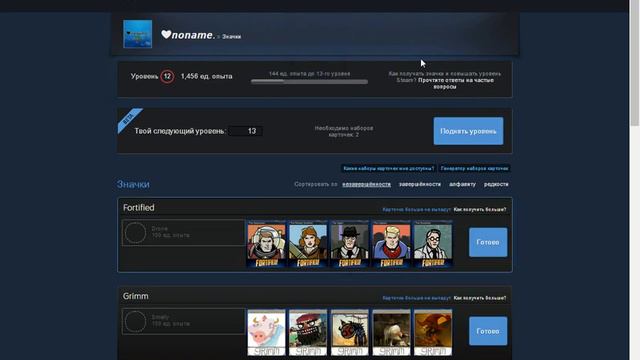The image size is (640, 360).
Task: Open the Значки breadcrumb link
Action: 231,36
